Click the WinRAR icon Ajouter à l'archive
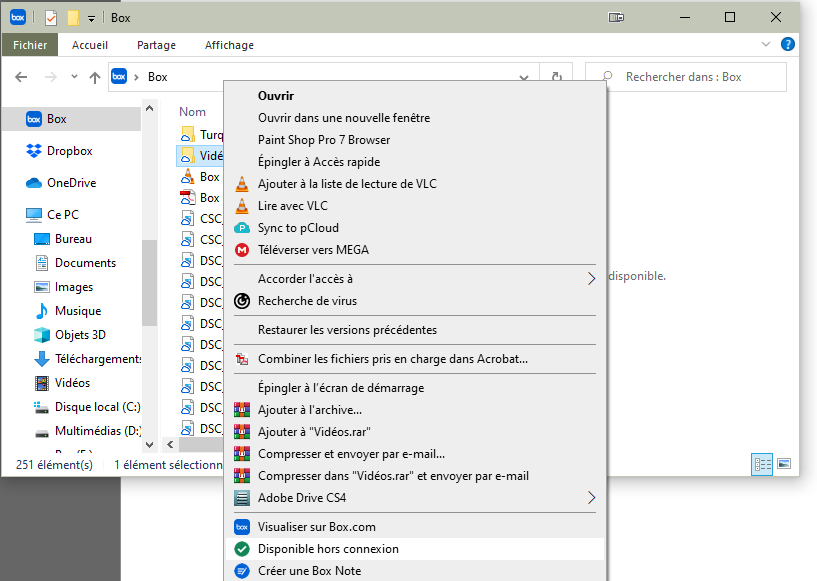Viewport: 817px width, 581px height. coord(242,410)
